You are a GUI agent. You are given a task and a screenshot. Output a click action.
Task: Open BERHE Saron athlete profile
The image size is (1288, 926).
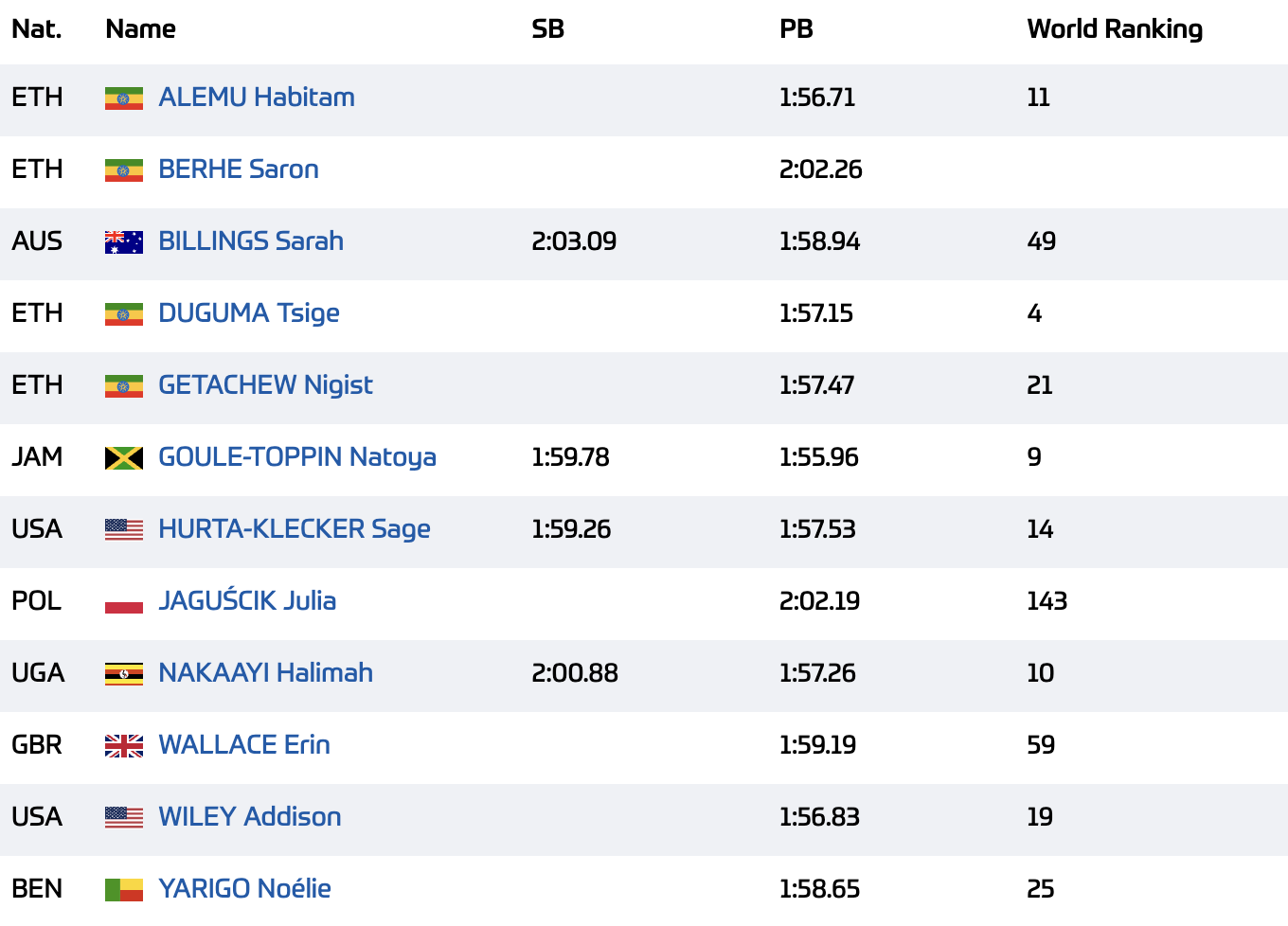[x=238, y=169]
